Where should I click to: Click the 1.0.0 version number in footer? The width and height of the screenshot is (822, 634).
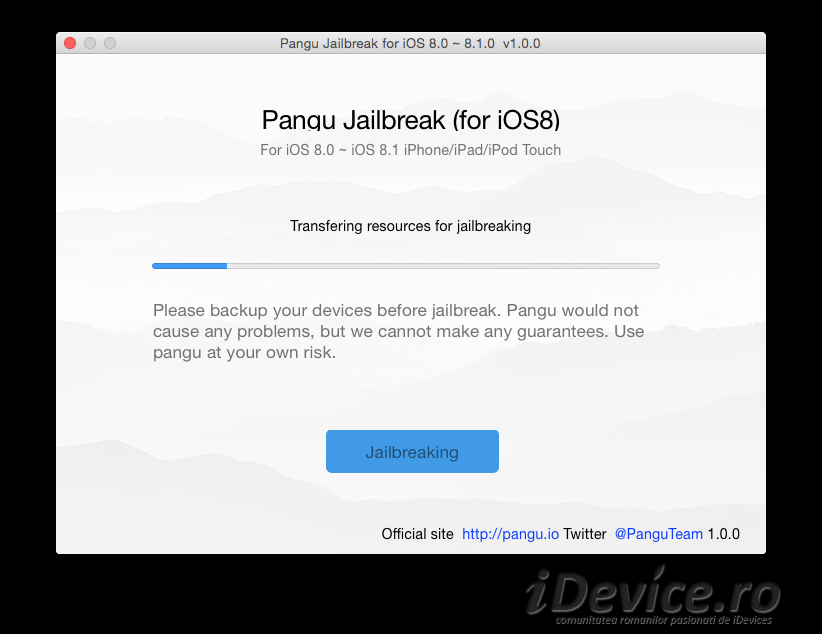click(x=723, y=534)
